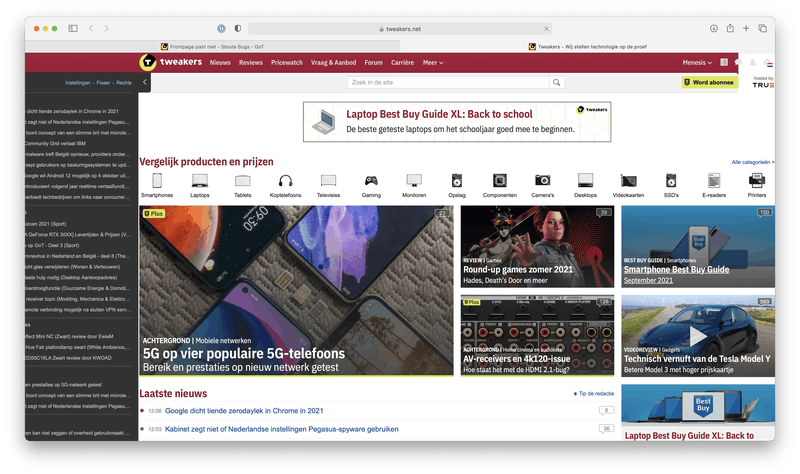Open the 5G op vier populaire 5G-telefoons article

tap(296, 291)
